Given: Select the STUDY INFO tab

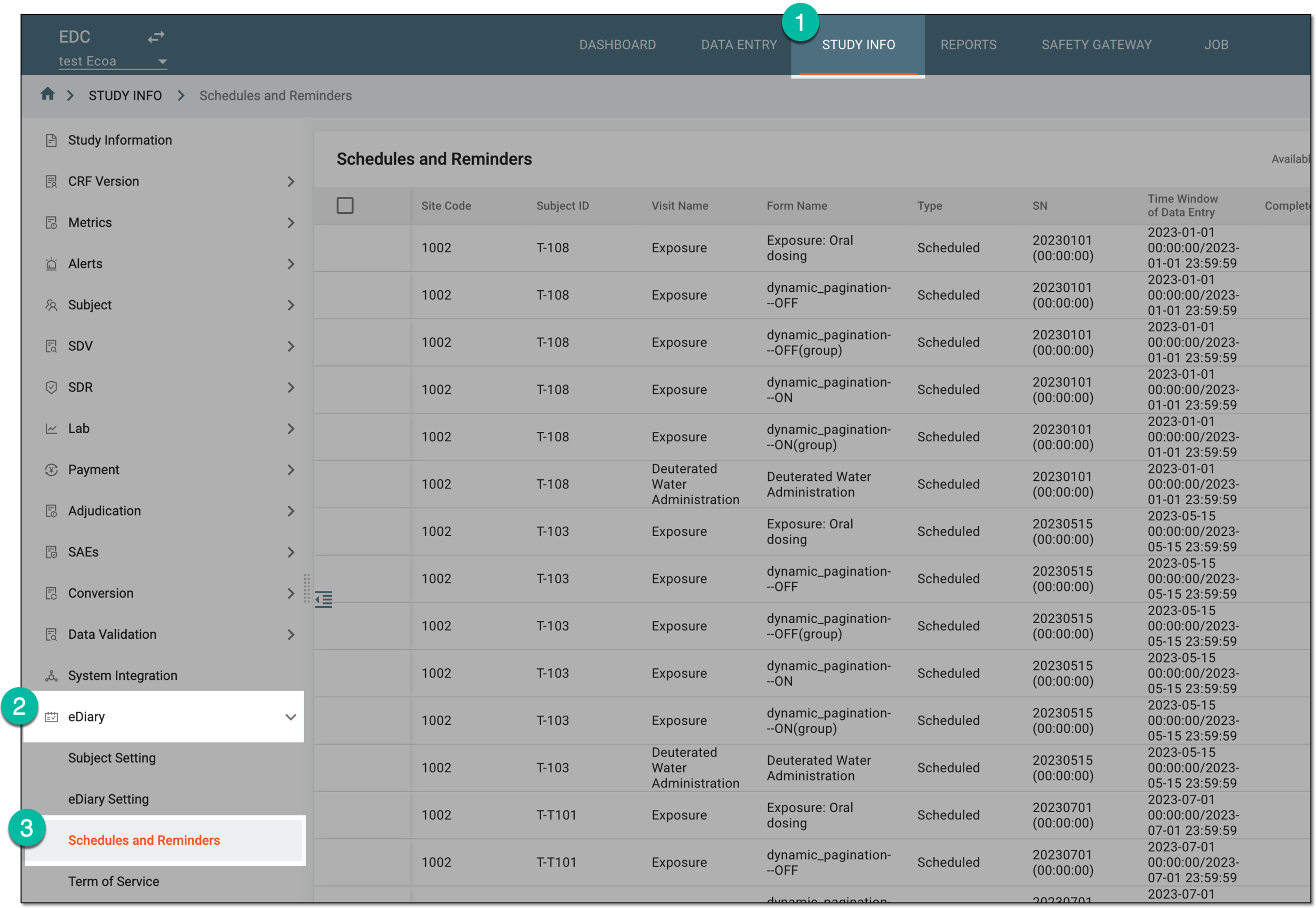Looking at the screenshot, I should [858, 44].
